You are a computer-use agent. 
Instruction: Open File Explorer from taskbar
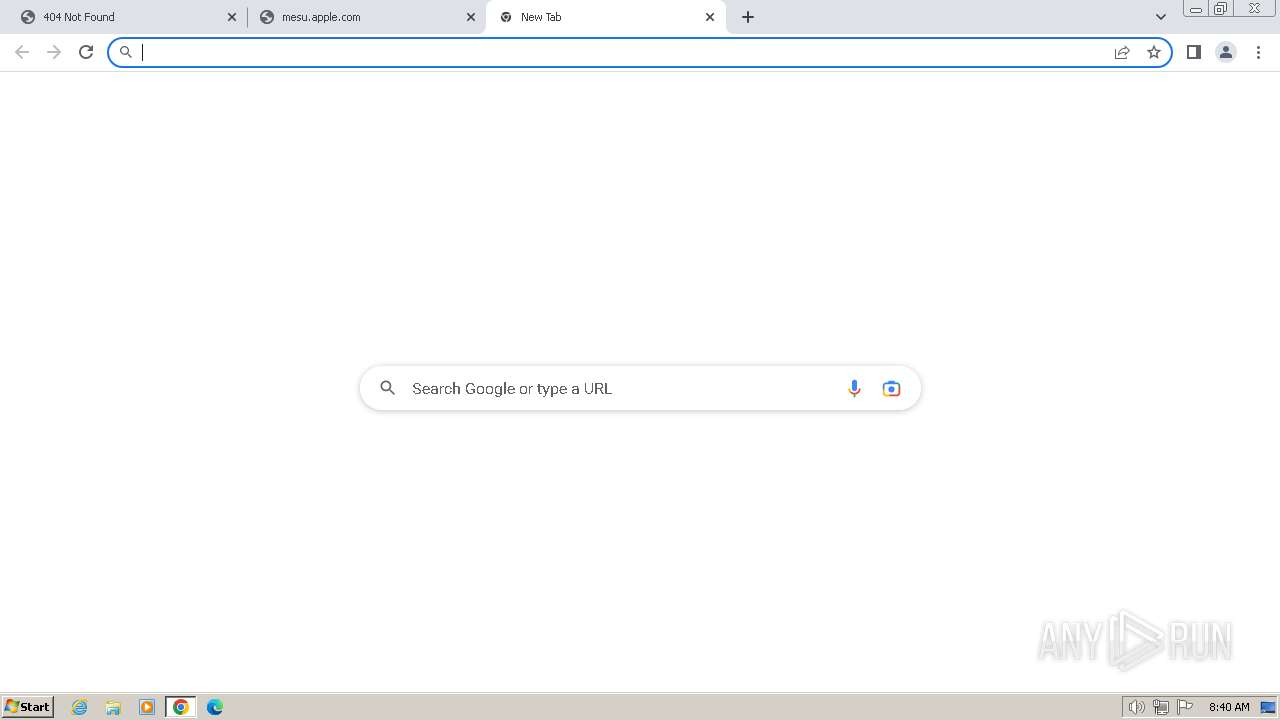click(113, 707)
